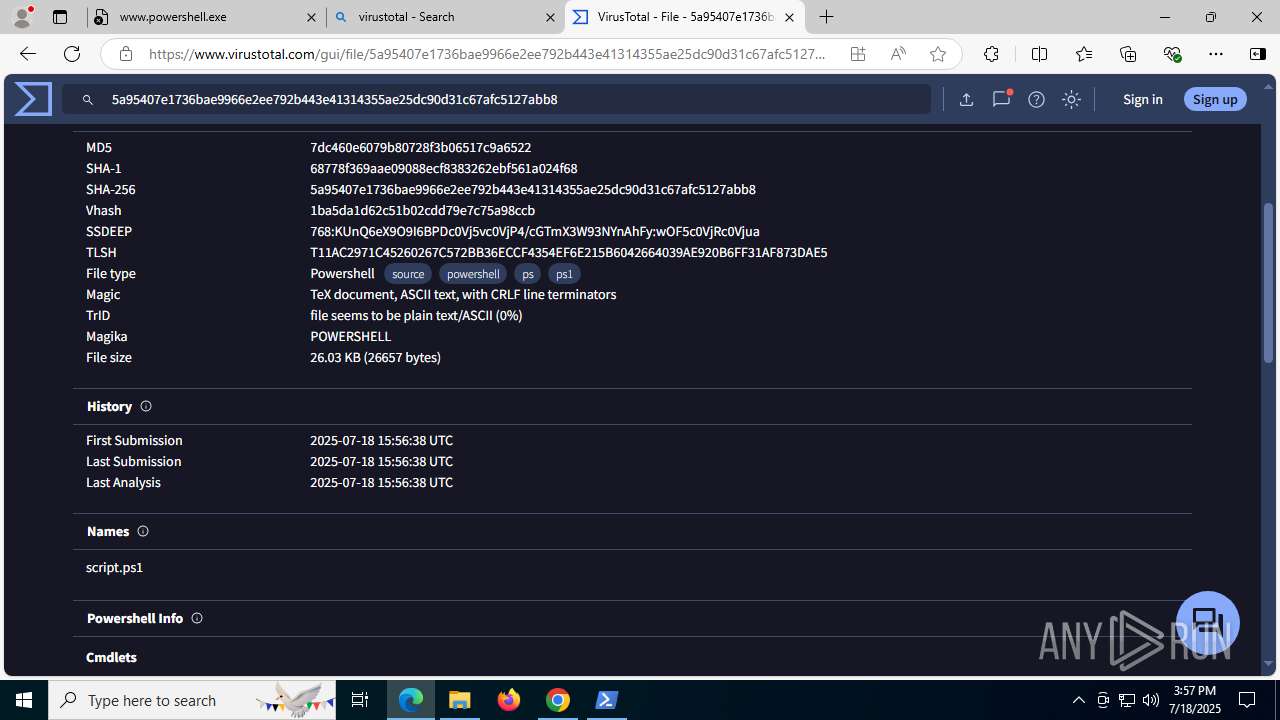The width and height of the screenshot is (1280, 720).
Task: Click the 'ps' file type tag
Action: pyautogui.click(x=528, y=274)
